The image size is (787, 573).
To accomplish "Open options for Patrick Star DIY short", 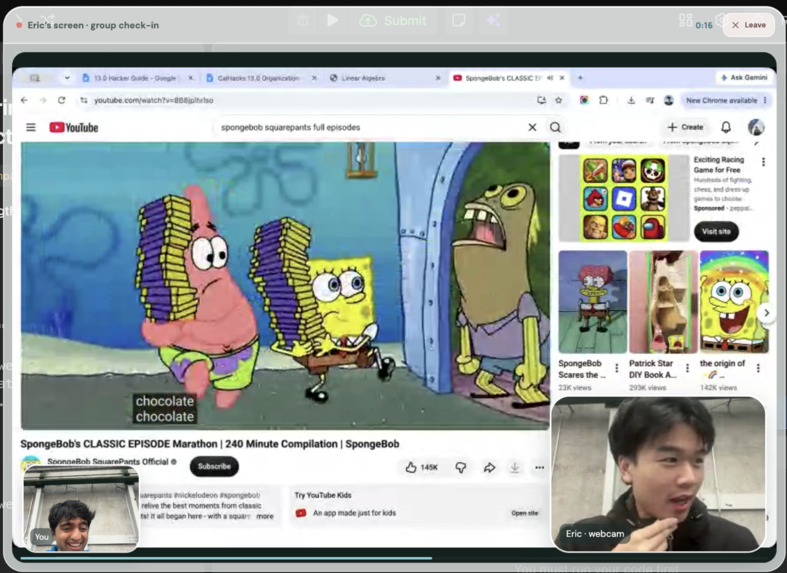I will point(688,368).
